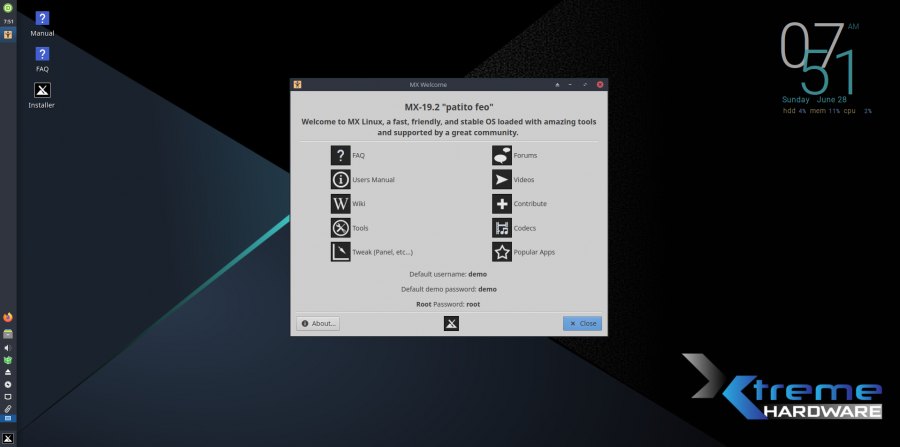Open the Wiki entry
The image size is (900, 447).
(x=341, y=204)
